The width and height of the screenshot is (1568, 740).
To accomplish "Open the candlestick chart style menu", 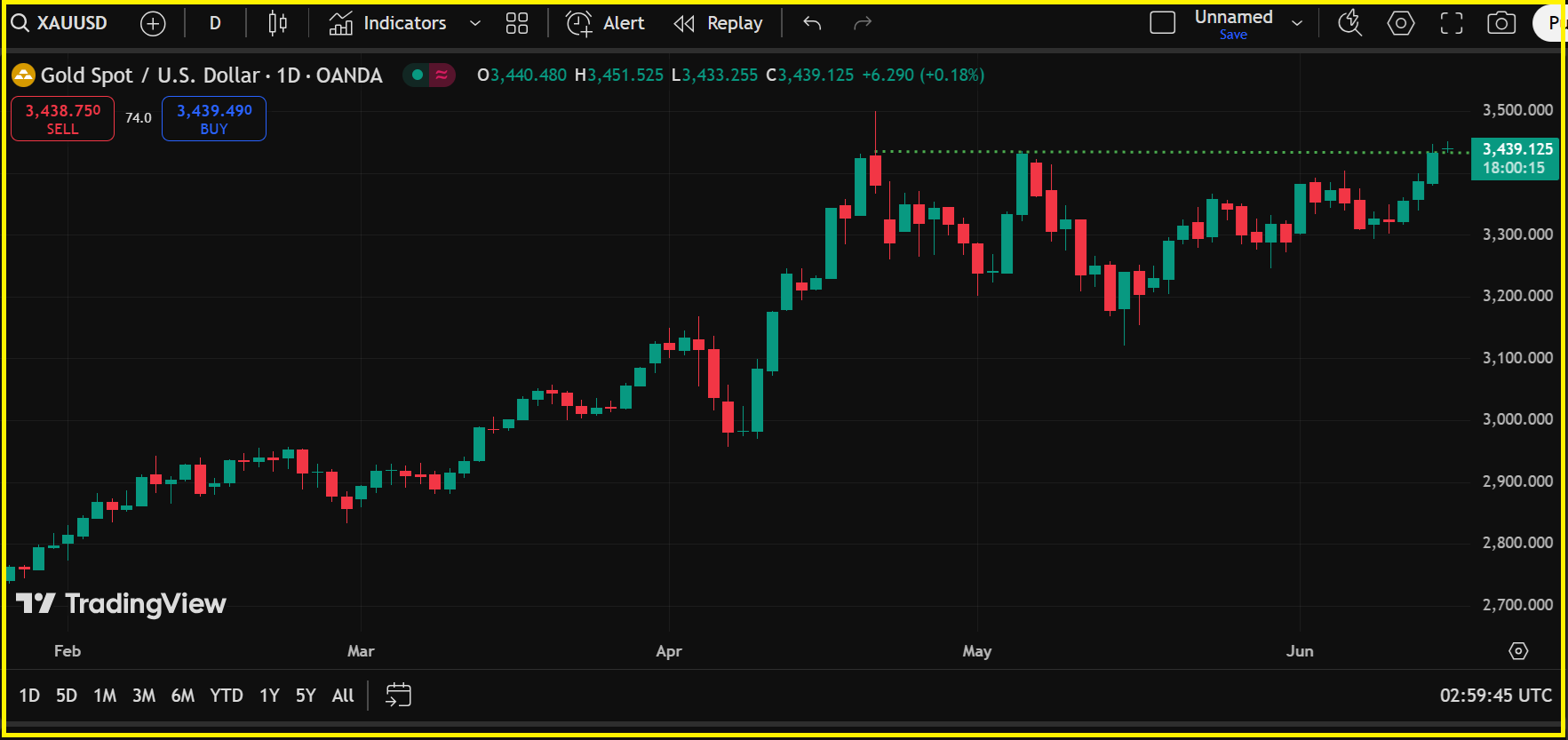I will [x=277, y=24].
